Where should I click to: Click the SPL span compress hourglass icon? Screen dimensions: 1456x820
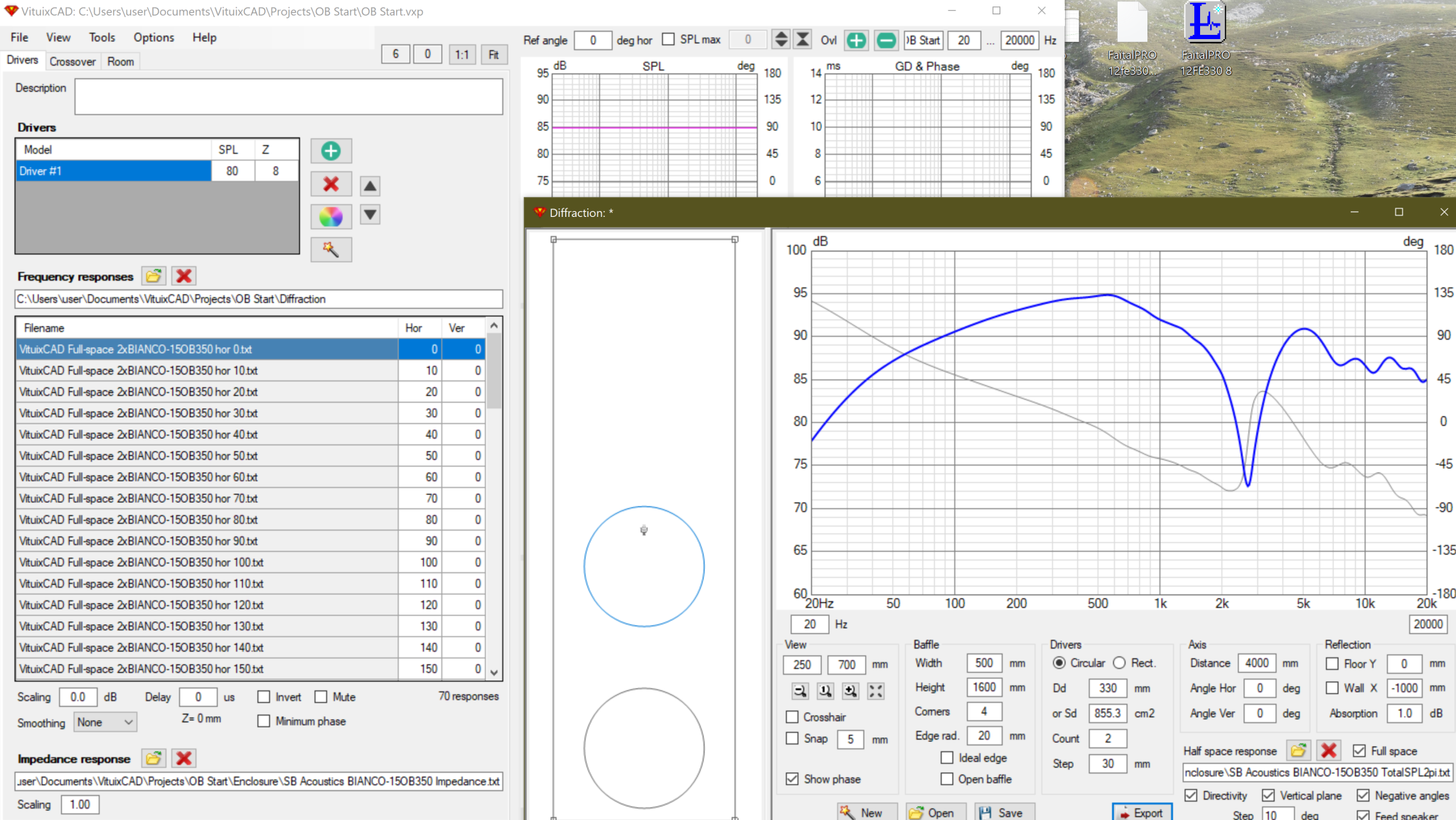coord(803,40)
